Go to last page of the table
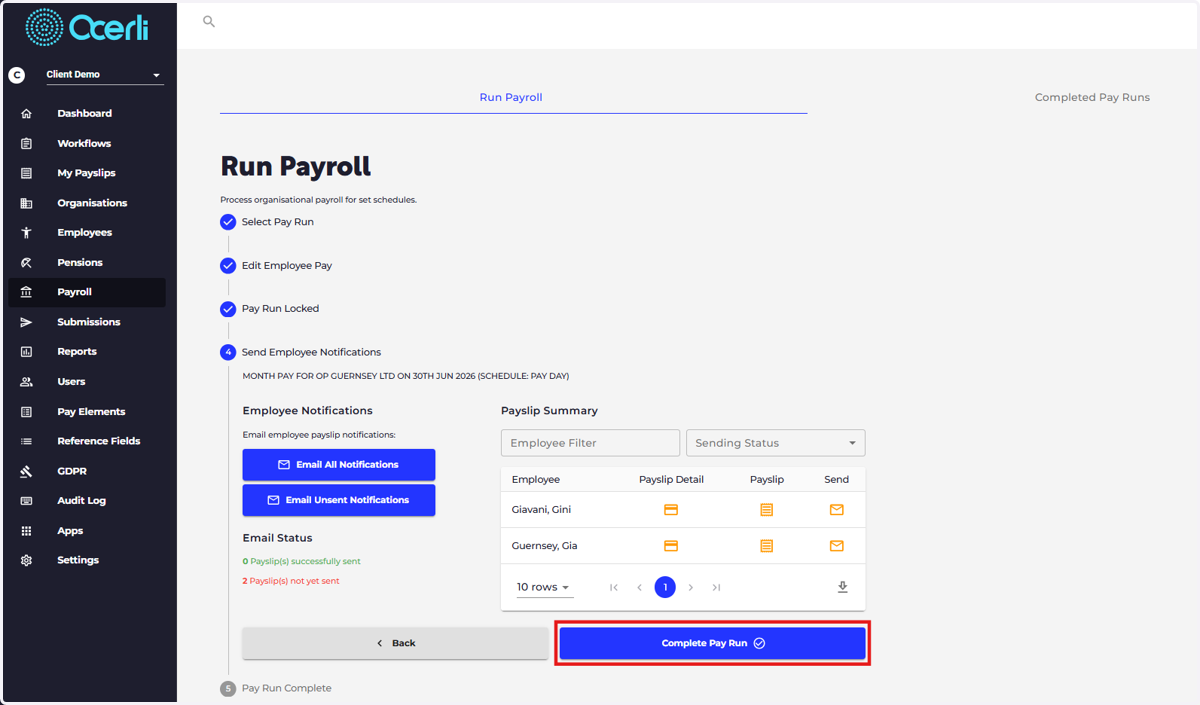The image size is (1200, 705). [717, 587]
